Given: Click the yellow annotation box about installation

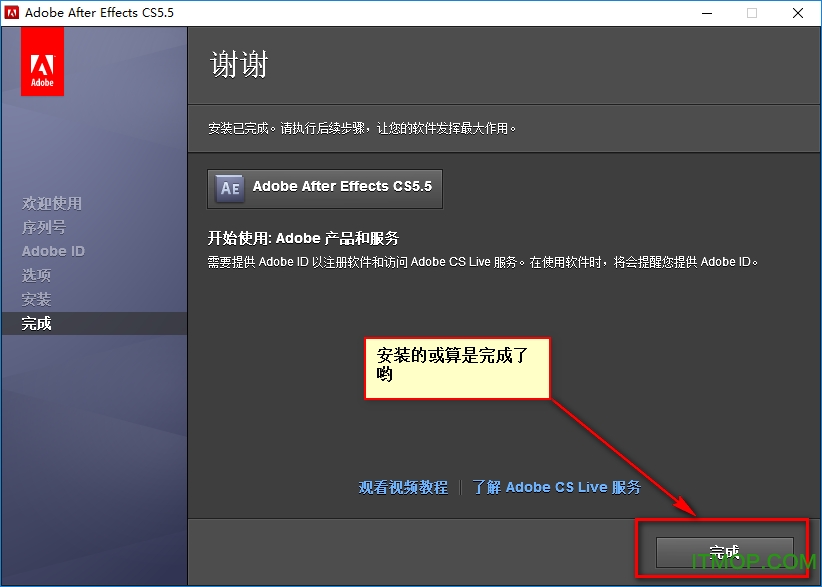Looking at the screenshot, I should point(457,368).
